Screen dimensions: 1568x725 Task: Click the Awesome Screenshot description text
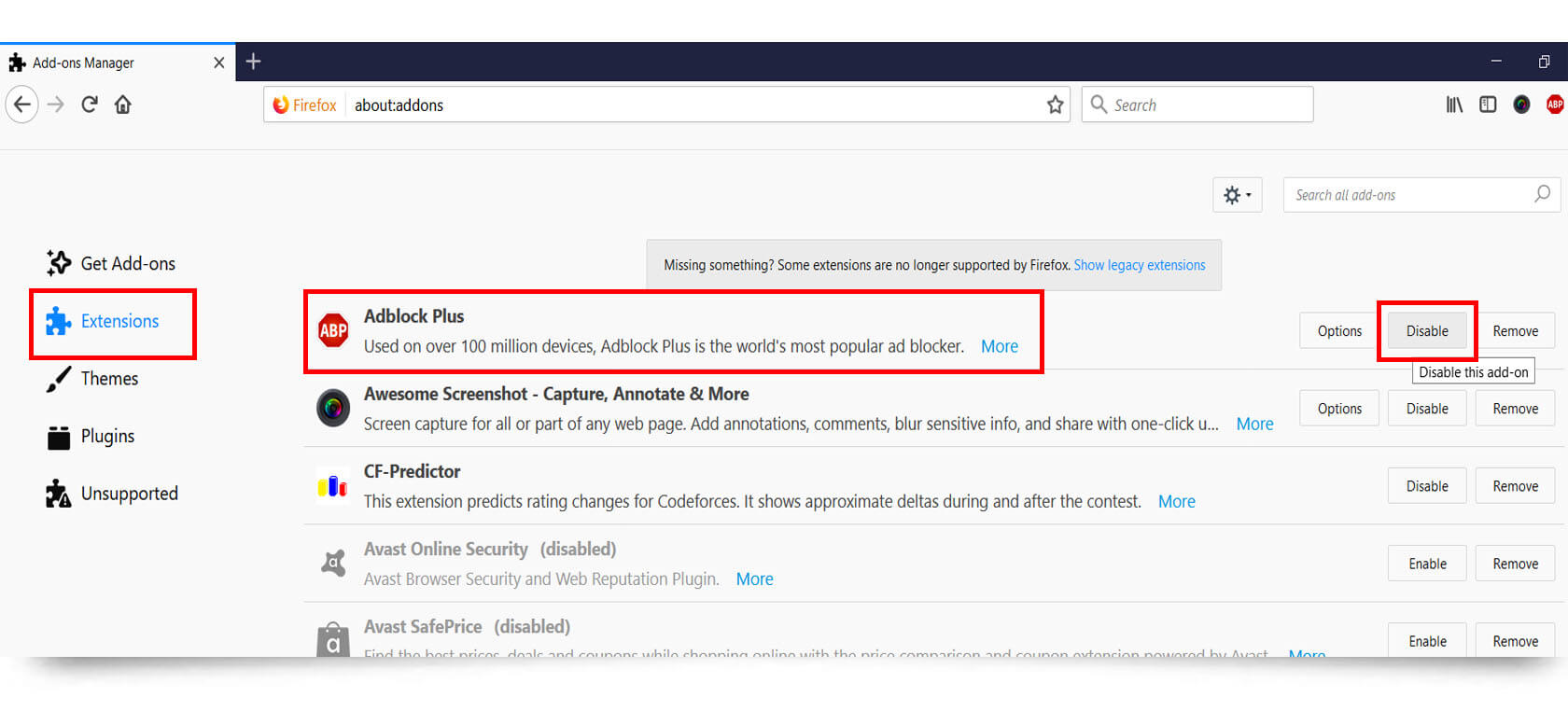tap(791, 424)
